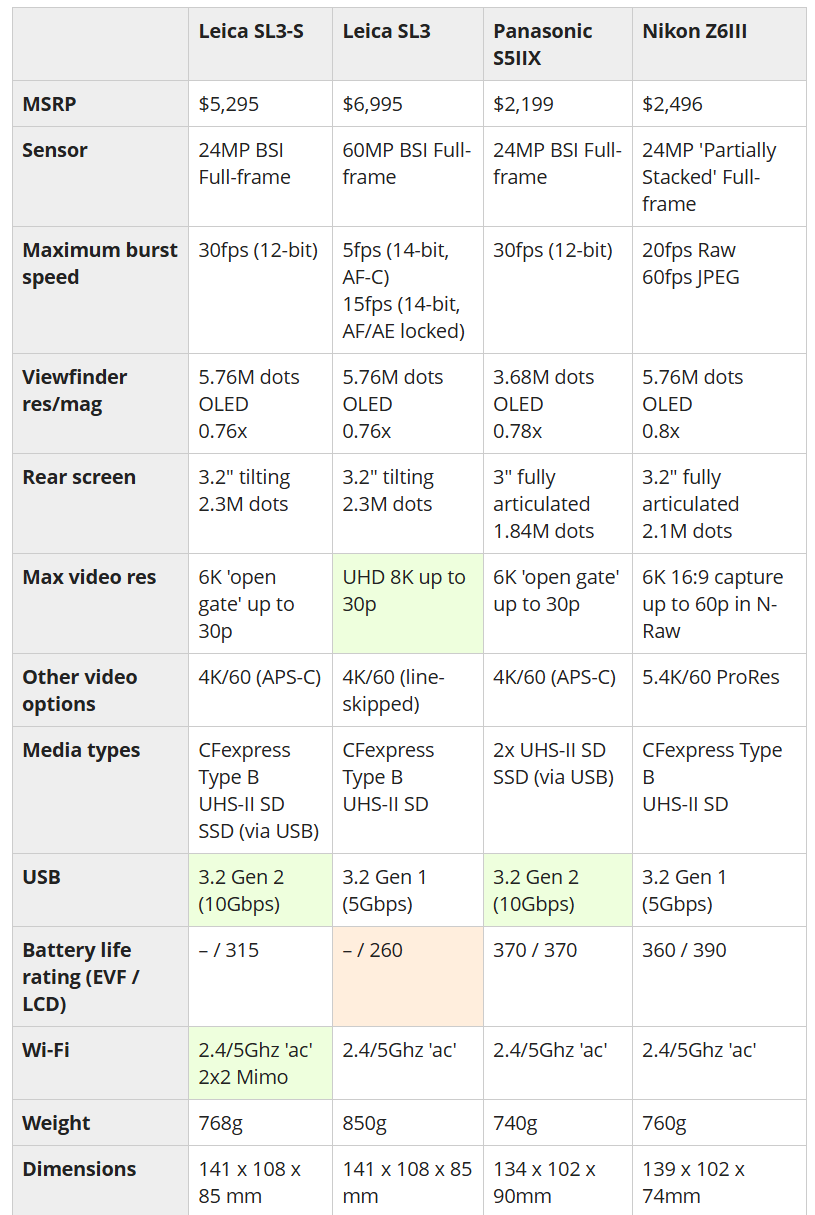This screenshot has height=1215, width=815.
Task: Click the 850g weight cell
Action: 408,1123
